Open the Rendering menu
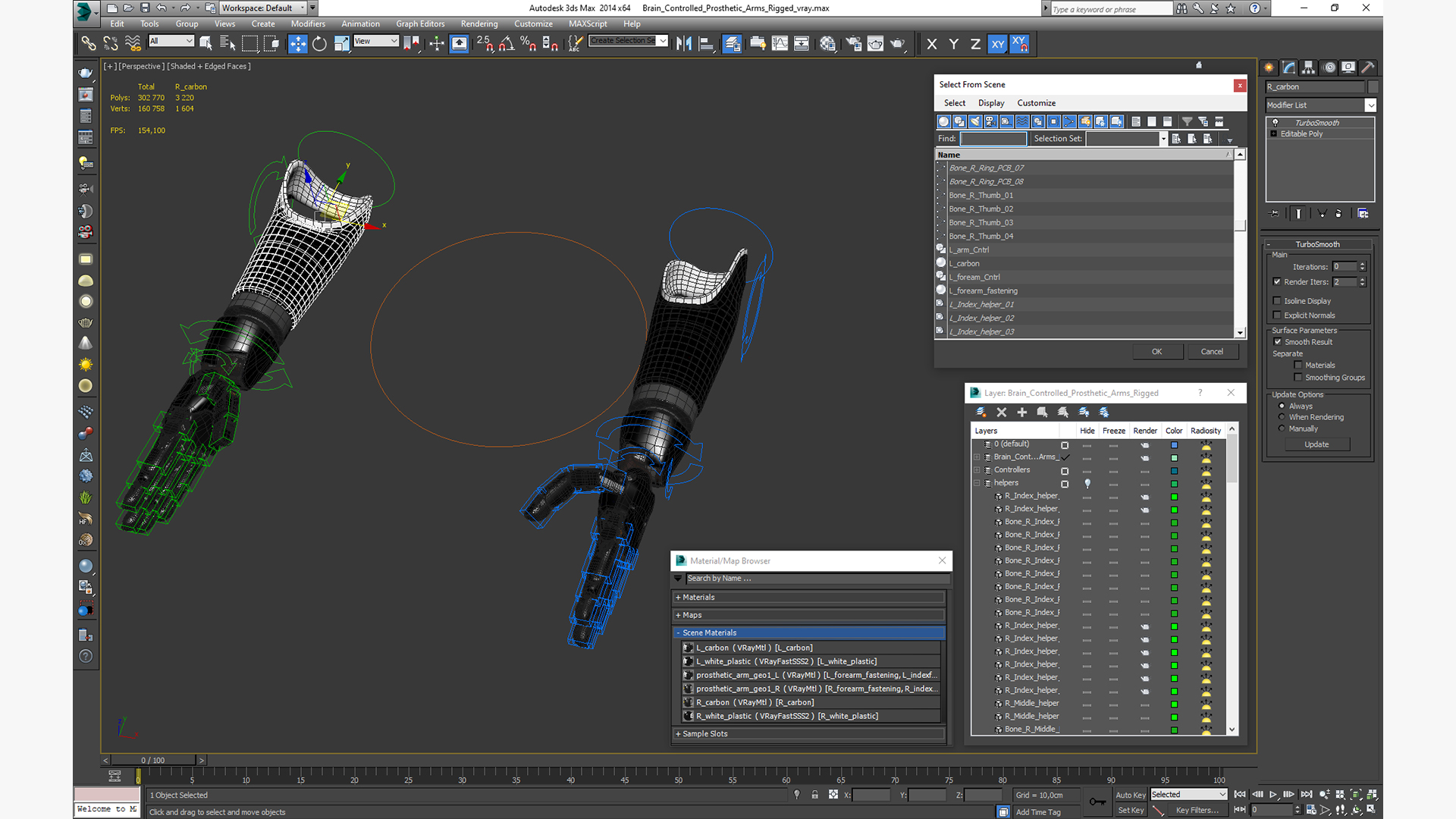 (479, 24)
